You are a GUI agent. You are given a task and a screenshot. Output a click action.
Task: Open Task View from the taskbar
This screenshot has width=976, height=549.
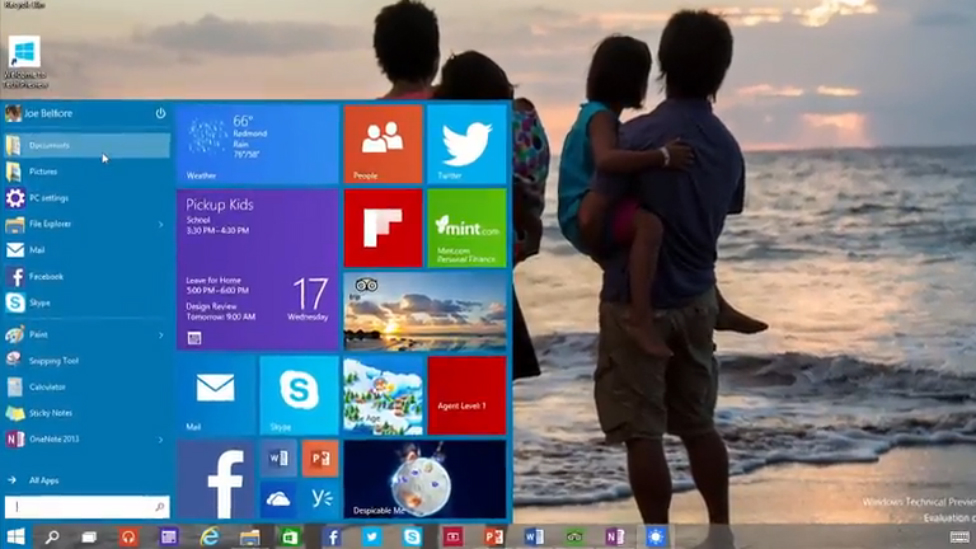[89, 537]
